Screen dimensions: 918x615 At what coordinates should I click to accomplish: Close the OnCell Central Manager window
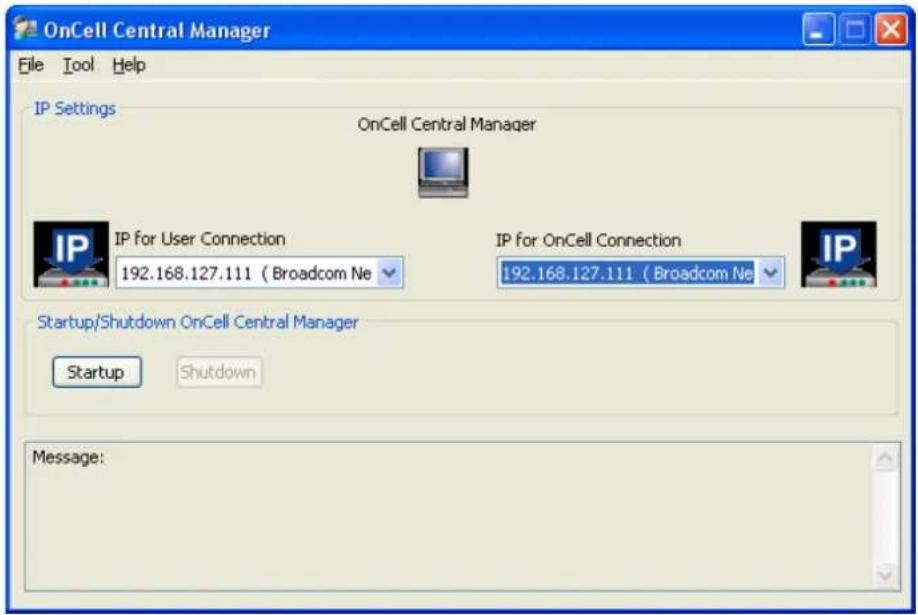pos(891,29)
